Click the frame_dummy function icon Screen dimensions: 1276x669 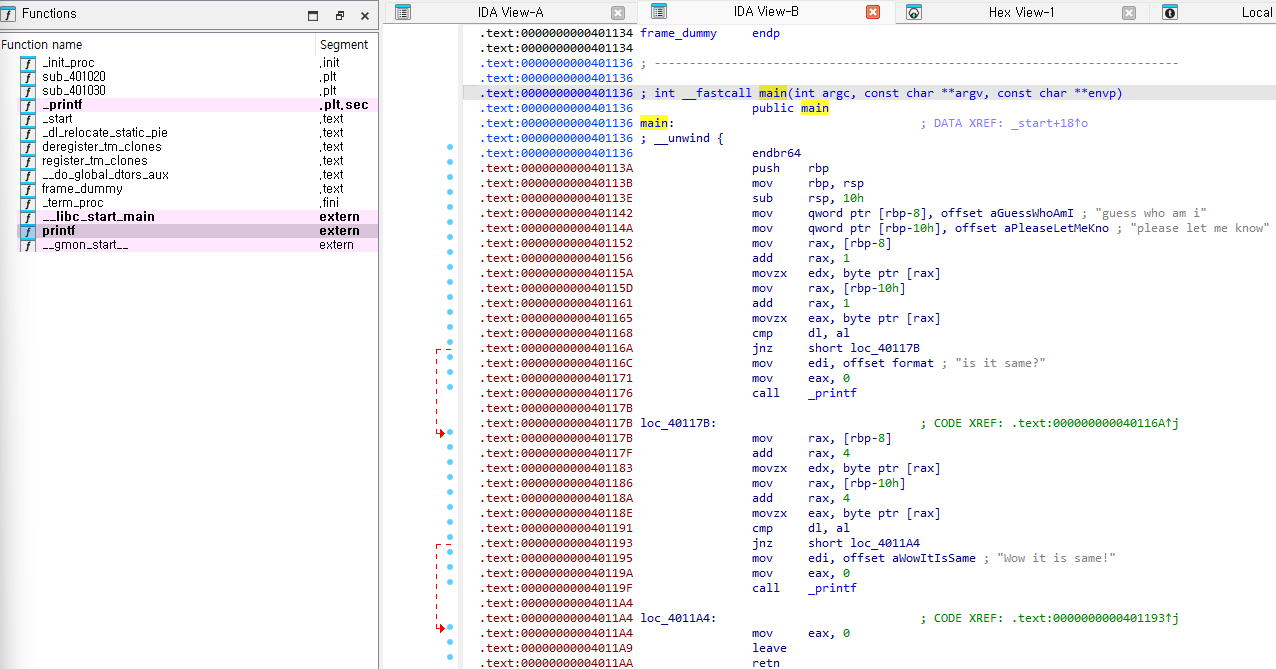28,189
